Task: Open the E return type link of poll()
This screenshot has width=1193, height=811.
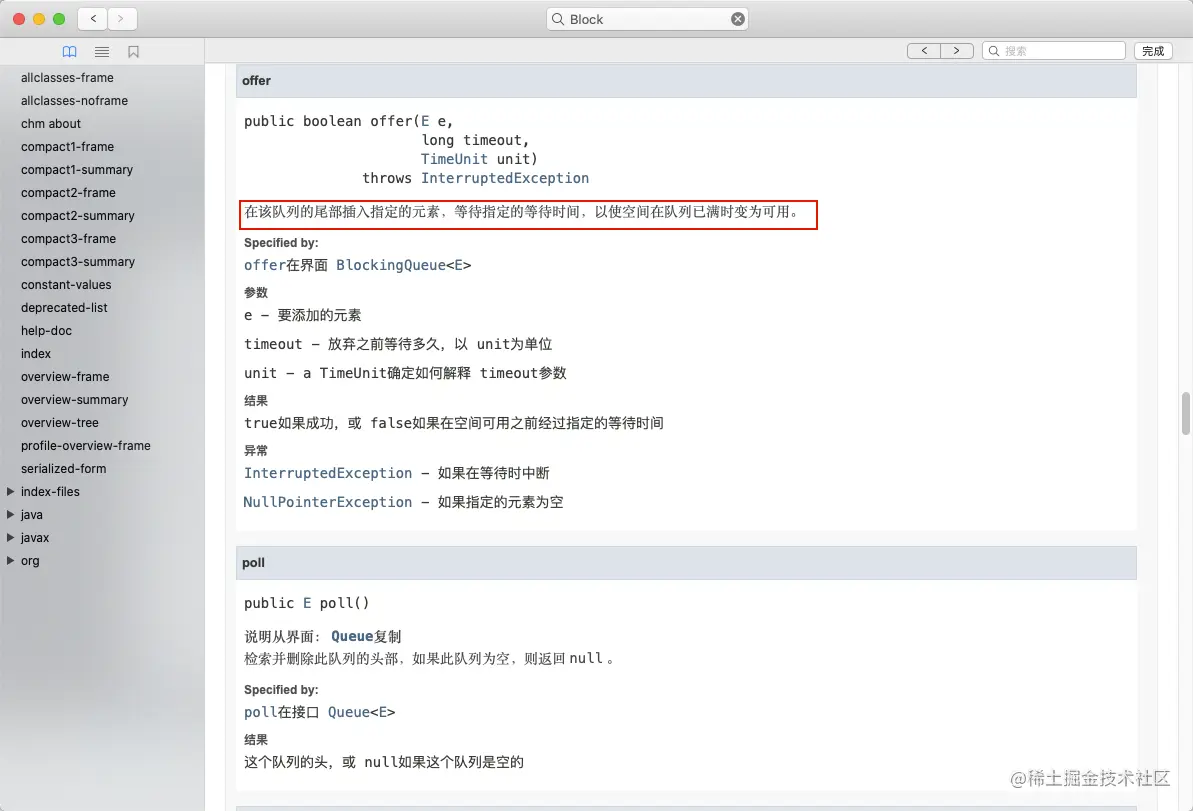Action: (307, 603)
